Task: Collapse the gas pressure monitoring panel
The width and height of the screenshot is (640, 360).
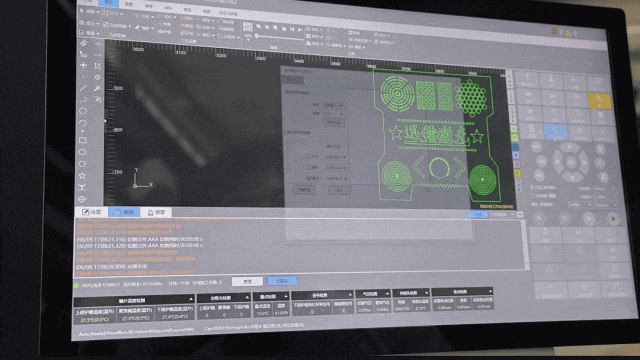Action: tap(387, 293)
